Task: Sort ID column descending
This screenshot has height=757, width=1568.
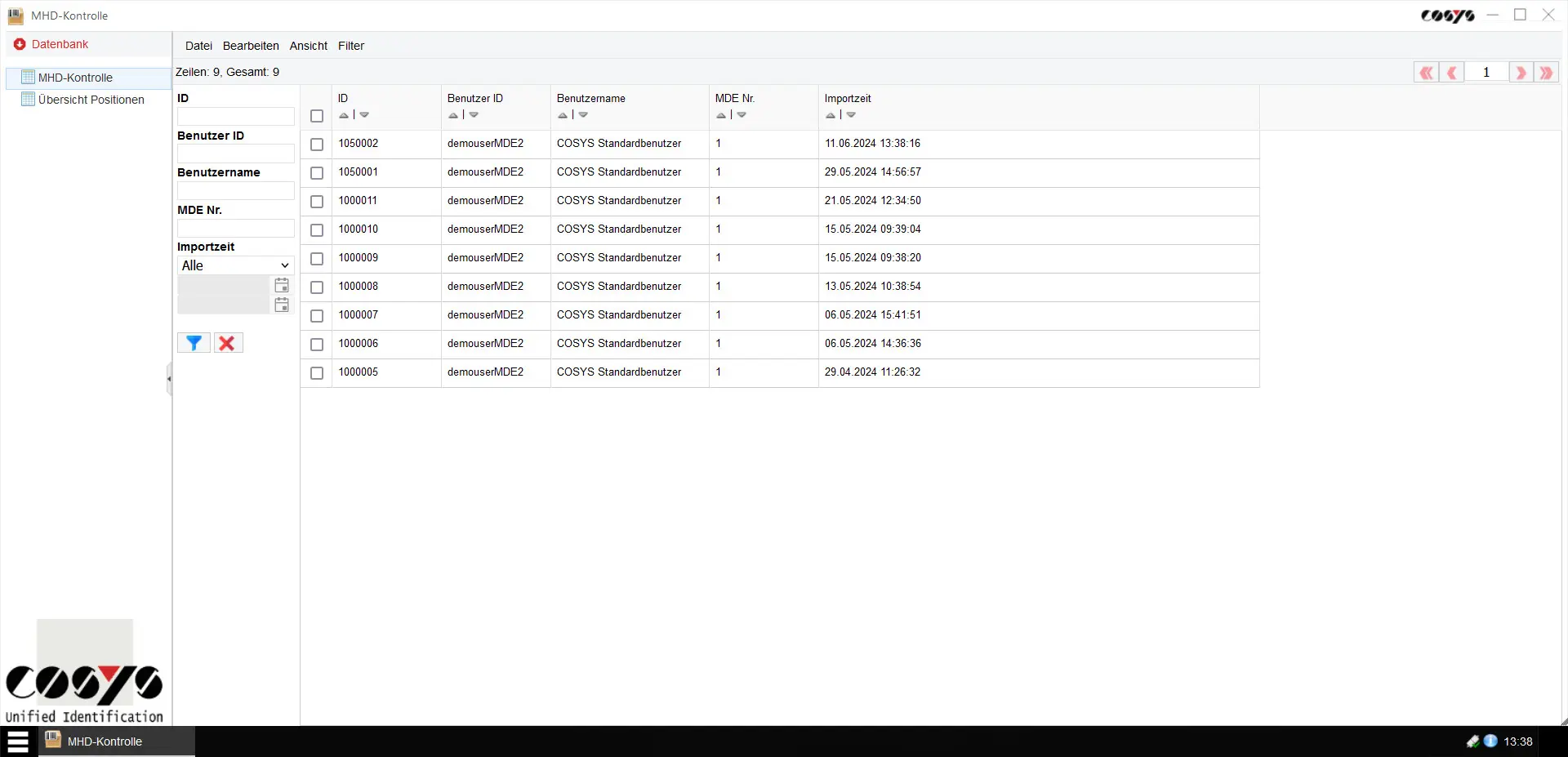Action: 364,115
